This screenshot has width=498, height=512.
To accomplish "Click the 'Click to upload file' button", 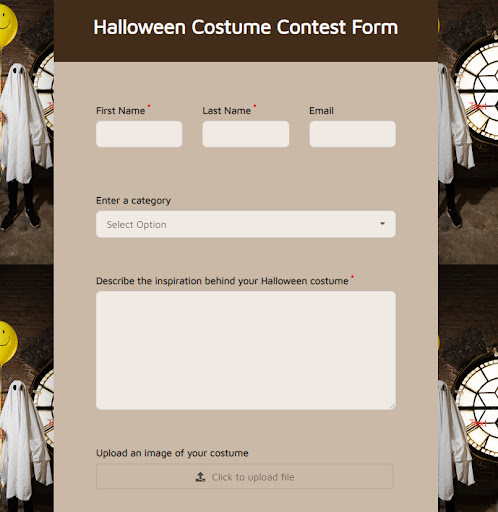I will point(245,477).
